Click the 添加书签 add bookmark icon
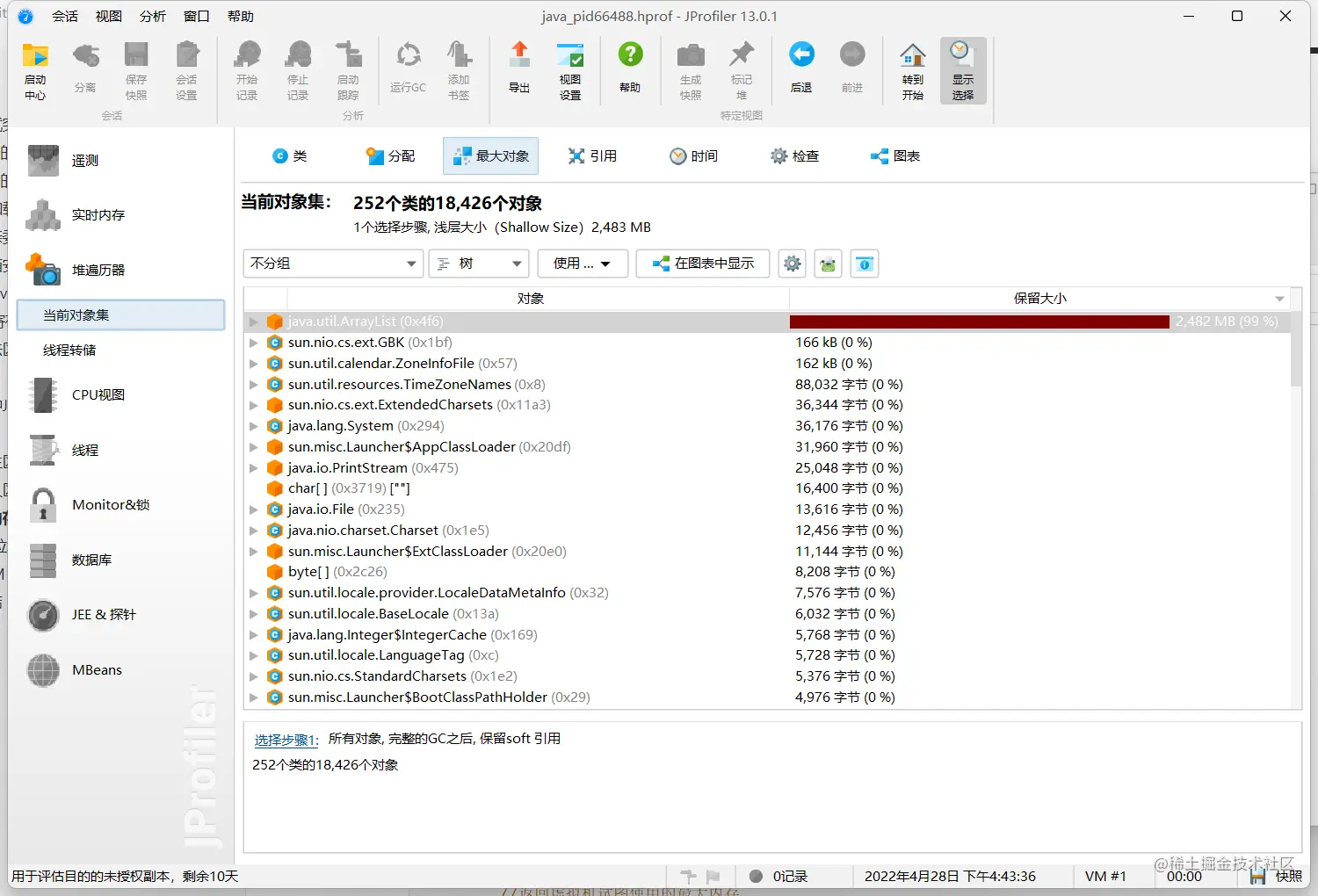 pos(459,70)
